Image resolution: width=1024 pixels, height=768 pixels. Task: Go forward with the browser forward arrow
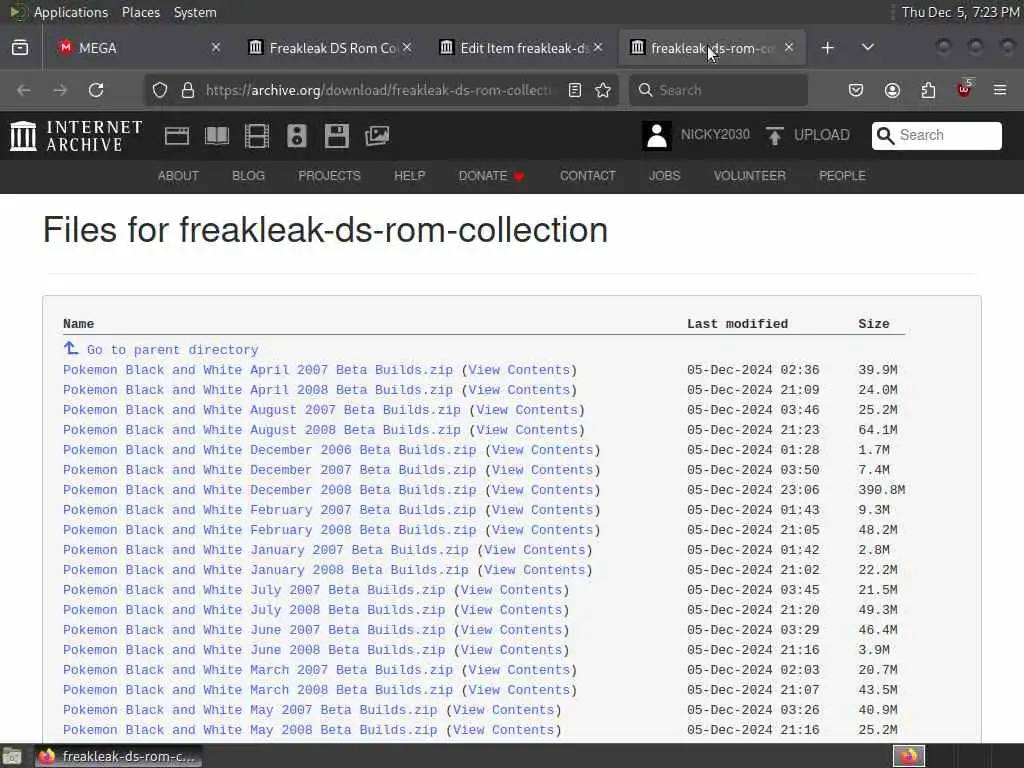[60, 89]
